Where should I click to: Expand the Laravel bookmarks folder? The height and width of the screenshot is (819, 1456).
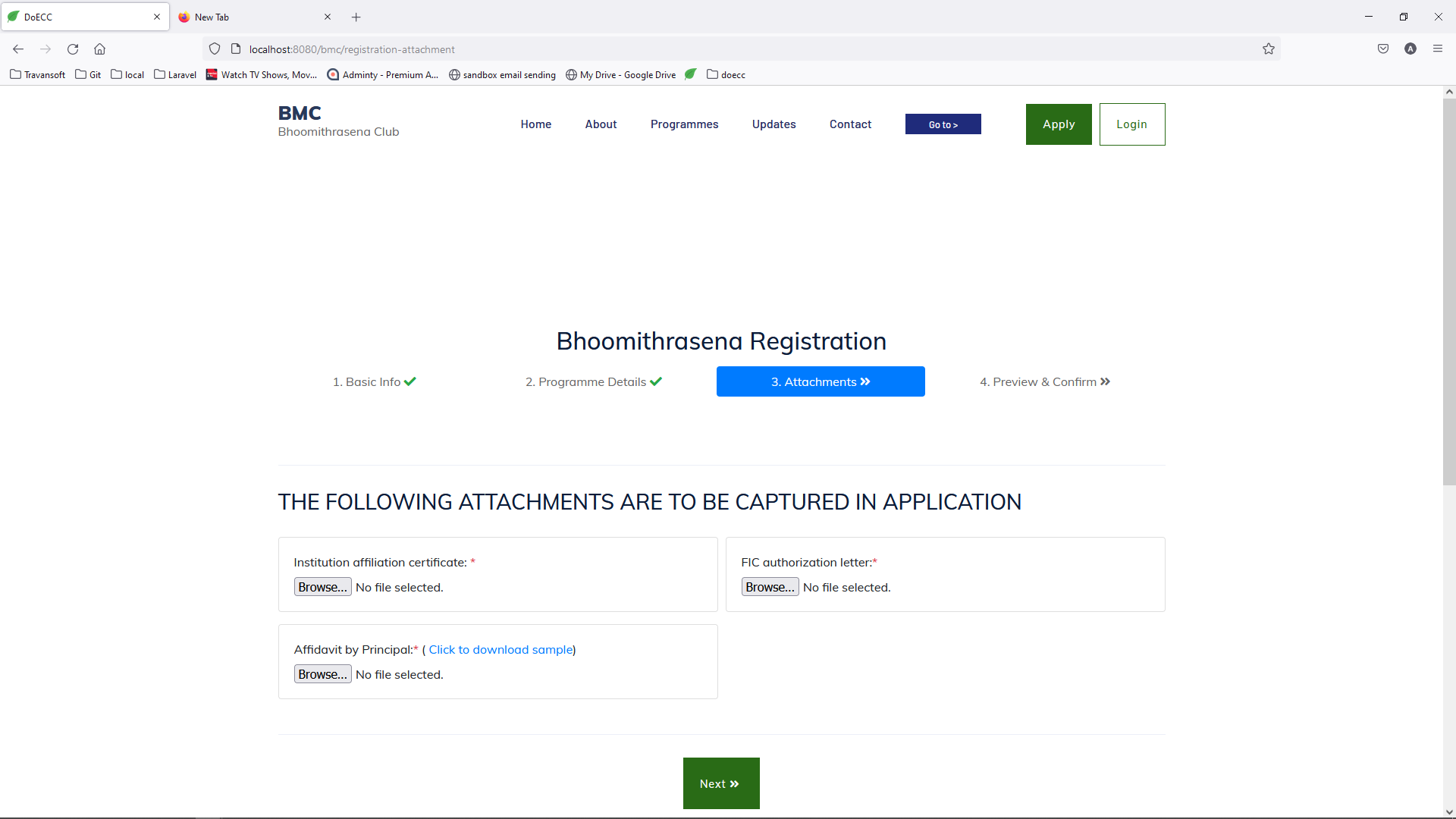coord(175,74)
